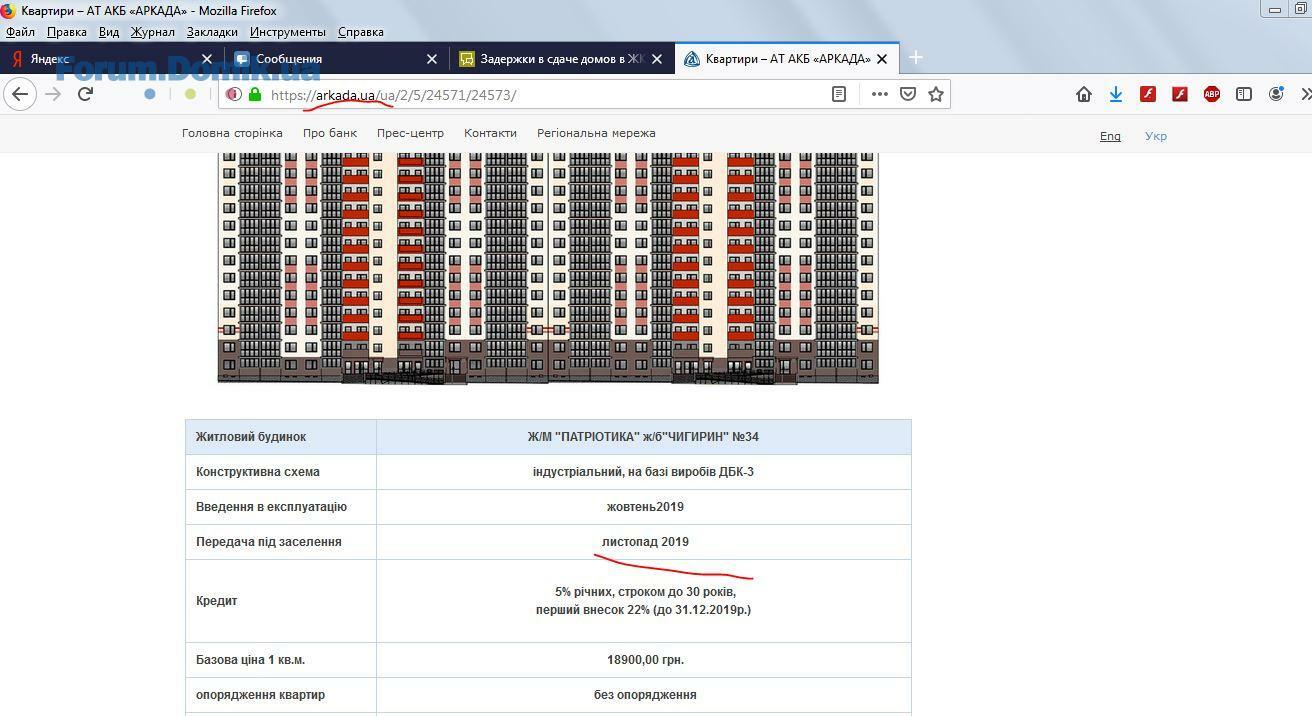Open the Прес-центр link

(410, 133)
